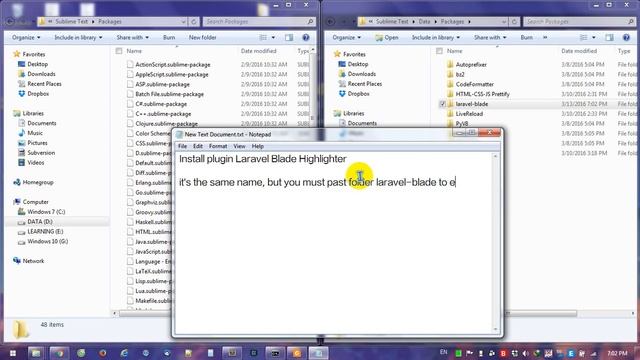640x360 pixels.
Task: Open the View menu in Notepad
Action: 239,146
